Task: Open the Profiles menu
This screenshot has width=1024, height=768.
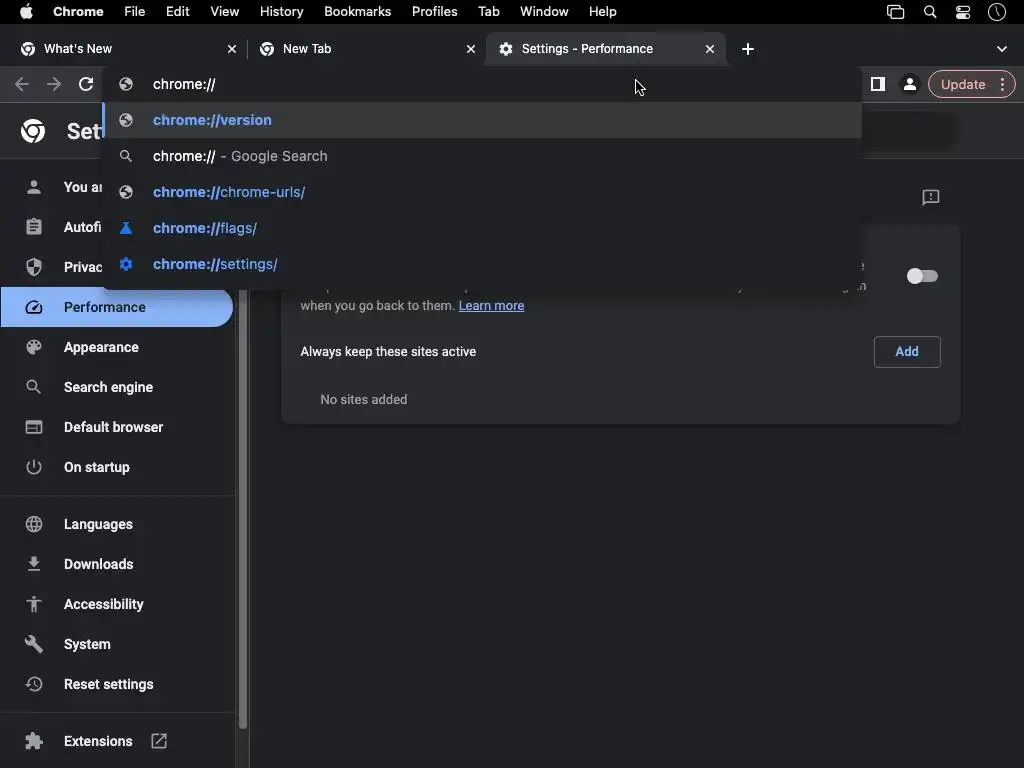Action: 434,12
